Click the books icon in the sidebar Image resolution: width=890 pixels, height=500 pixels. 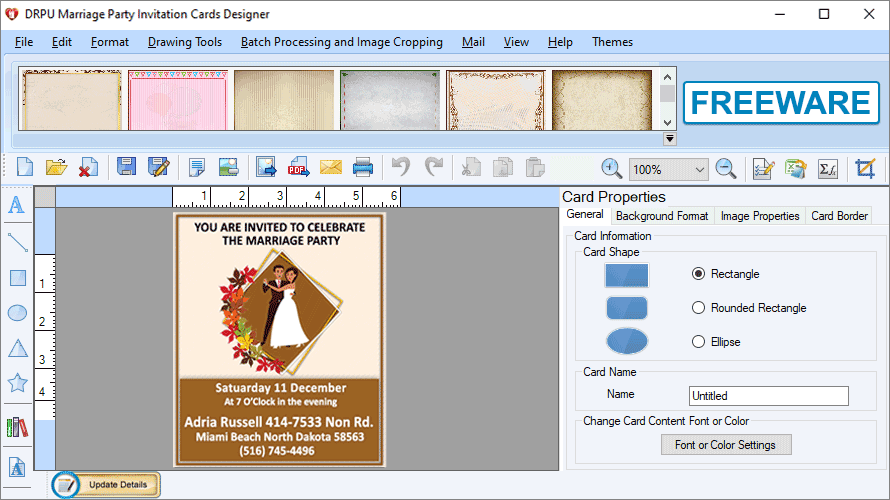(x=17, y=427)
